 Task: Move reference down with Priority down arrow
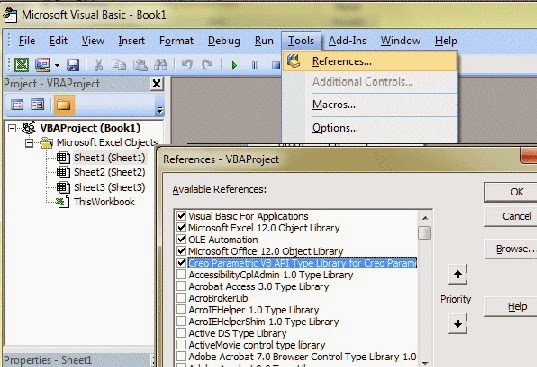458,324
